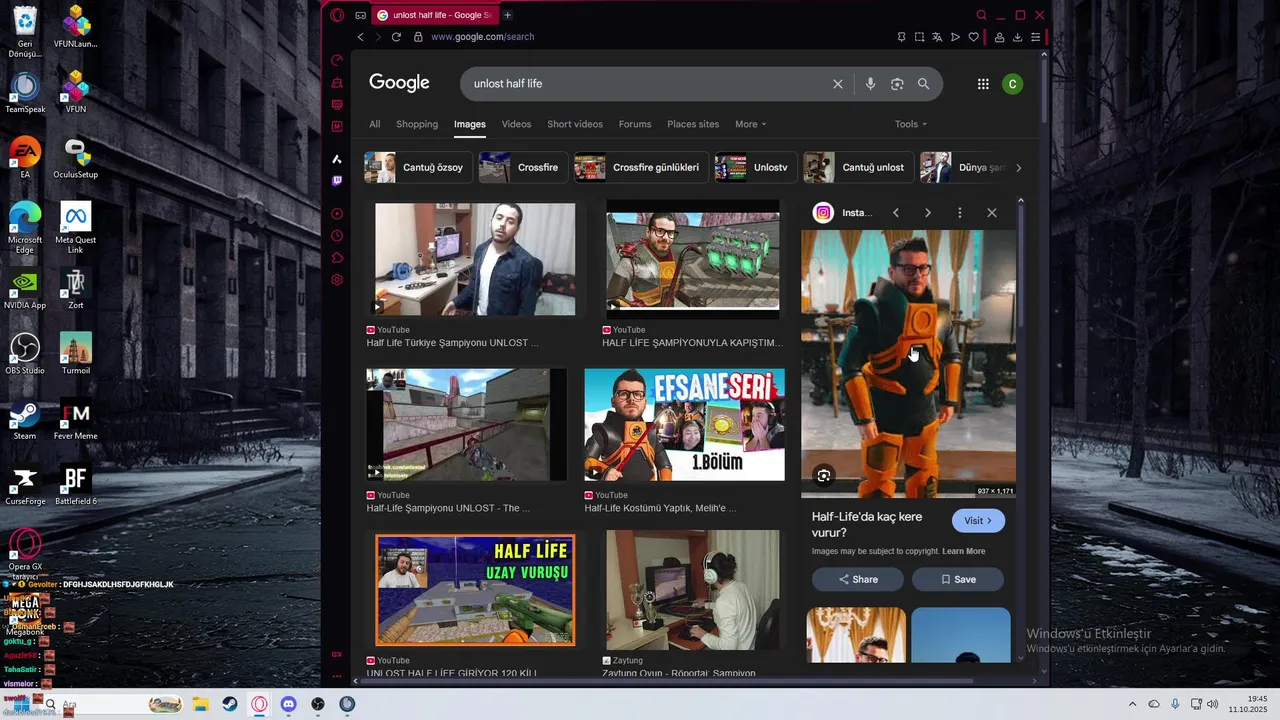Switch to the Places sites tab
The image size is (1280, 720).
point(693,124)
